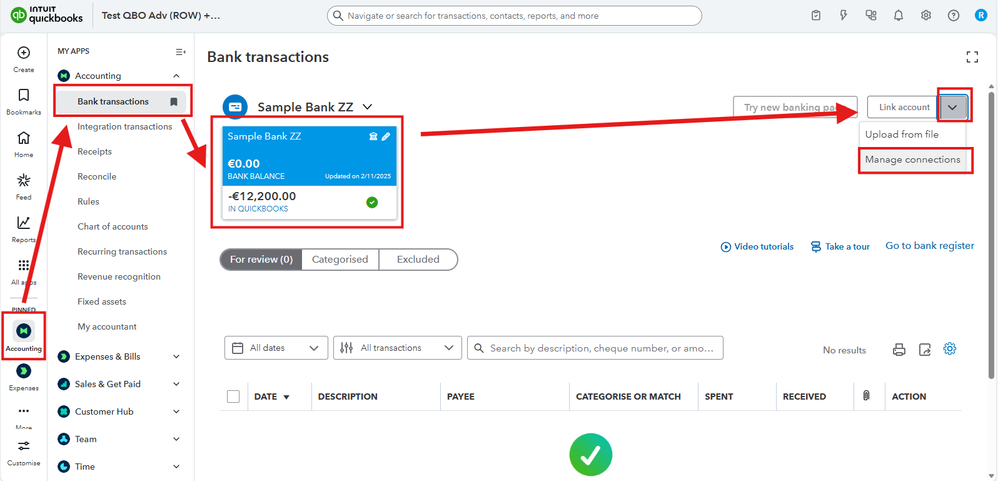Screen dimensions: 998x481
Task: Click the top navigation search field
Action: tap(514, 16)
